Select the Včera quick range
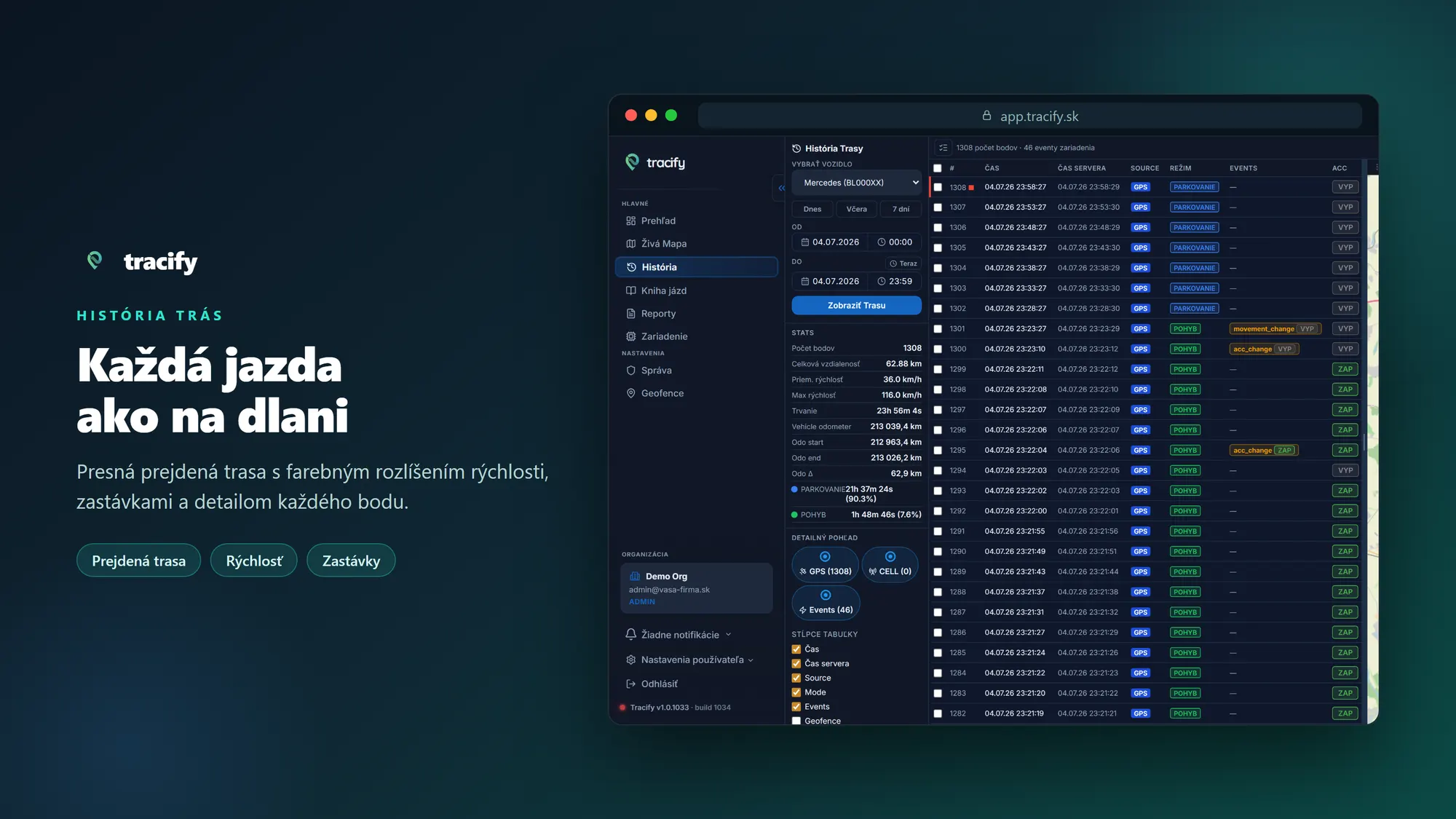This screenshot has width=1456, height=819. pos(856,209)
